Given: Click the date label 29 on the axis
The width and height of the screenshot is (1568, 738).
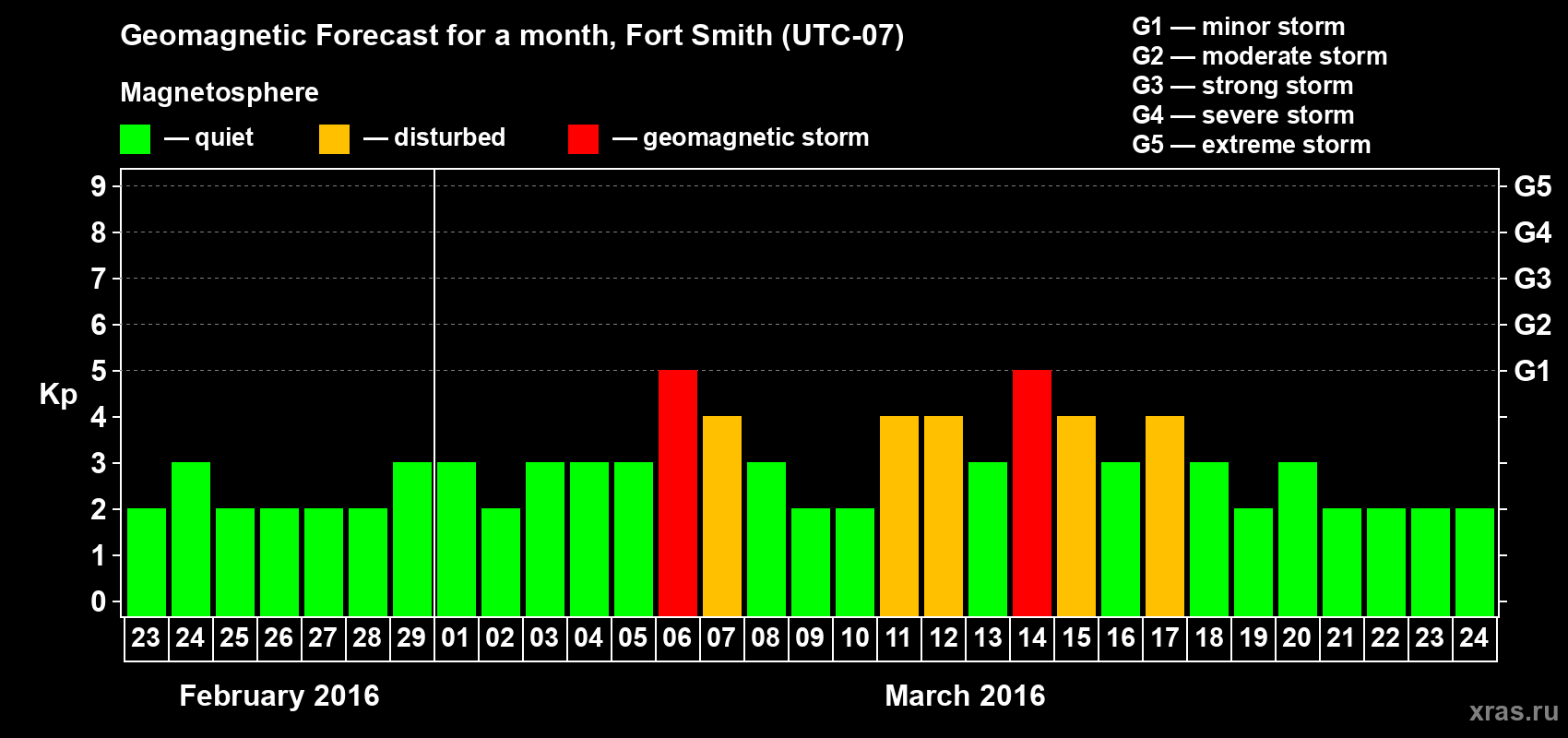Looking at the screenshot, I should click(x=411, y=637).
